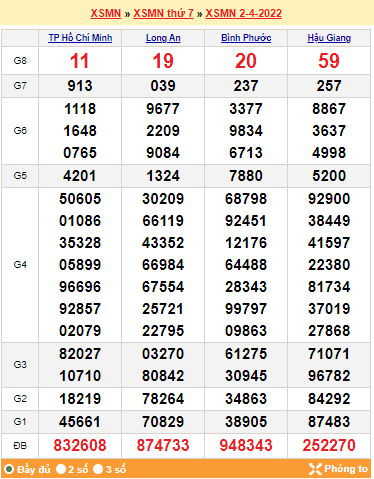Select the 2 số radio option
Image resolution: width=374 pixels, height=479 pixels.
[x=61, y=469]
